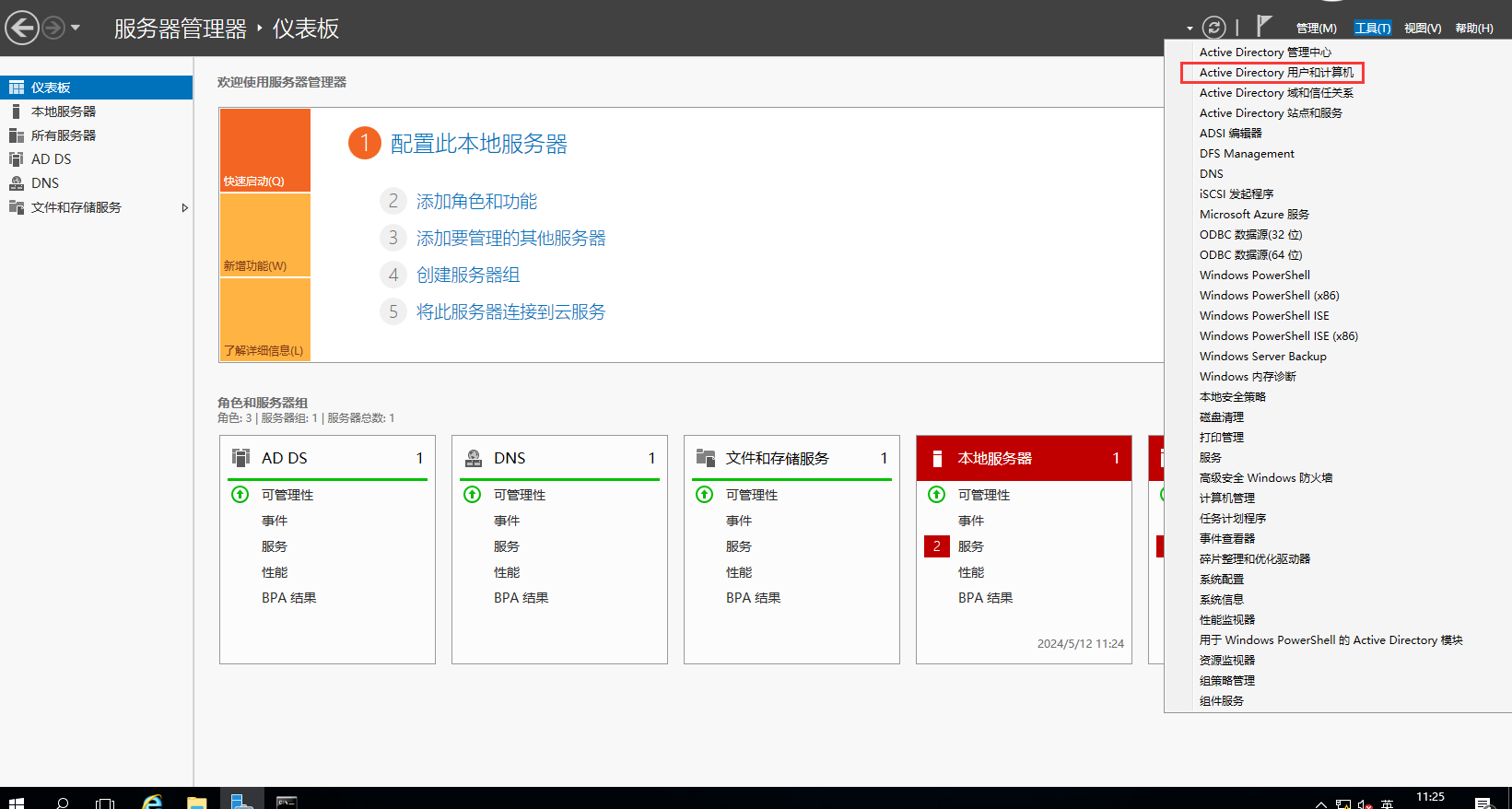Click 本地服务器 tile header icon
This screenshot has height=809, width=1512.
(x=938, y=458)
